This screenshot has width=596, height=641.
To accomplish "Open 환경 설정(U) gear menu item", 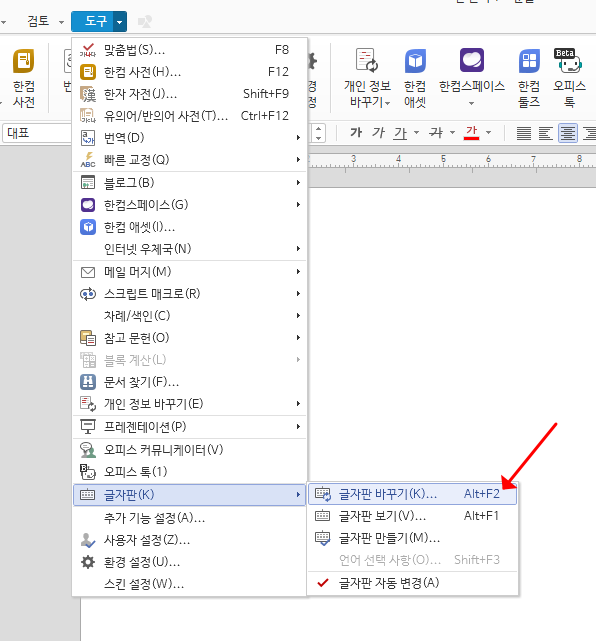I will 189,562.
